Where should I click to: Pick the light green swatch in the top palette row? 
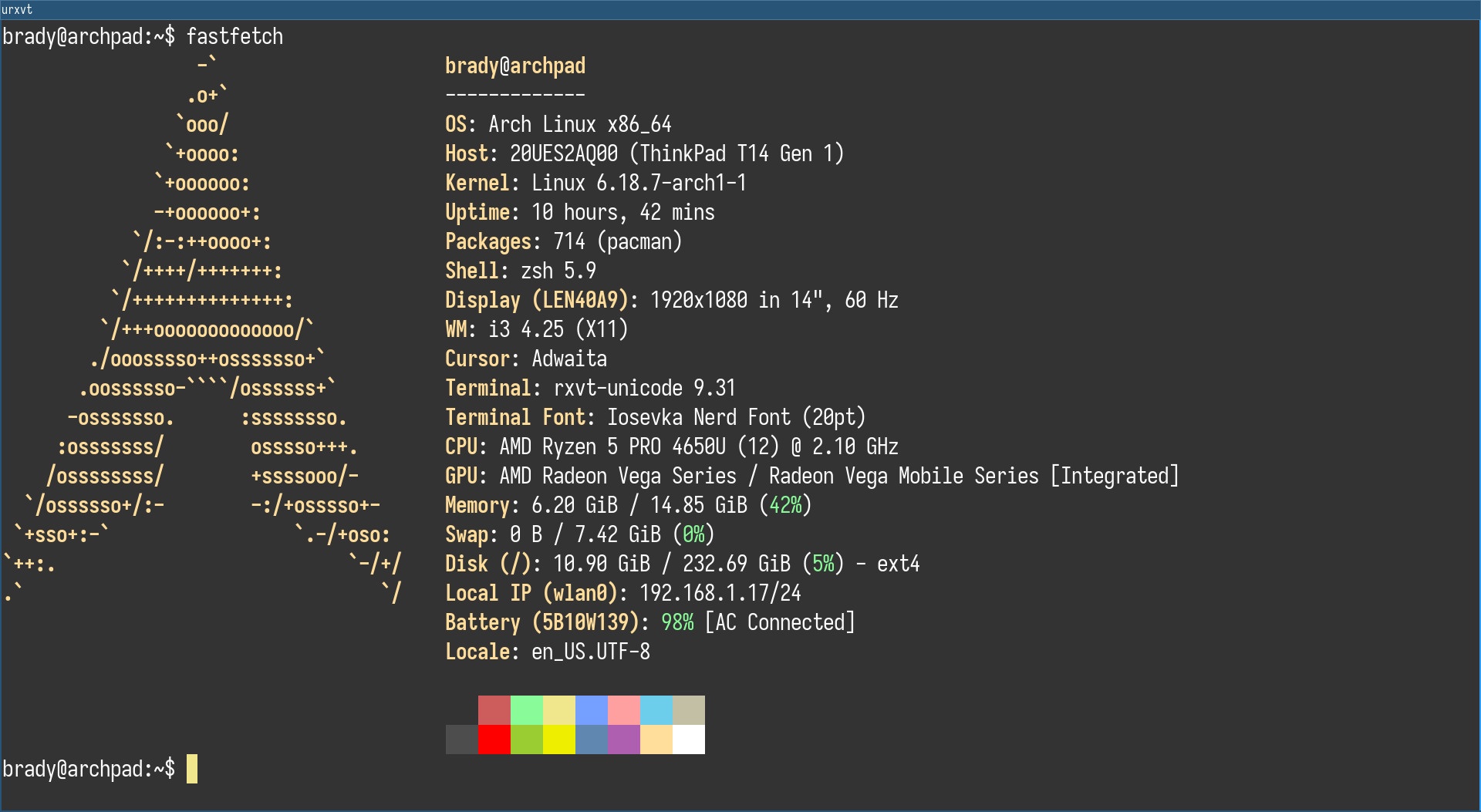(x=527, y=710)
